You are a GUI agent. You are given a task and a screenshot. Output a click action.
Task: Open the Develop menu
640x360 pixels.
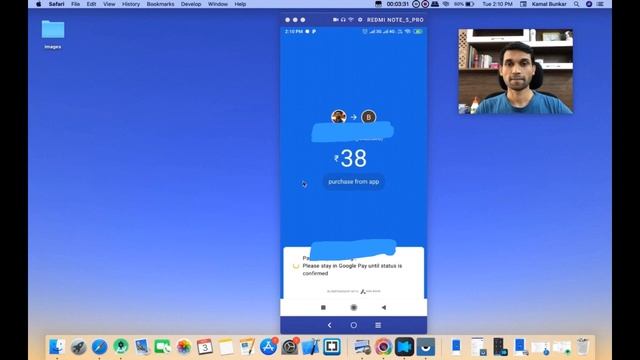click(x=191, y=4)
